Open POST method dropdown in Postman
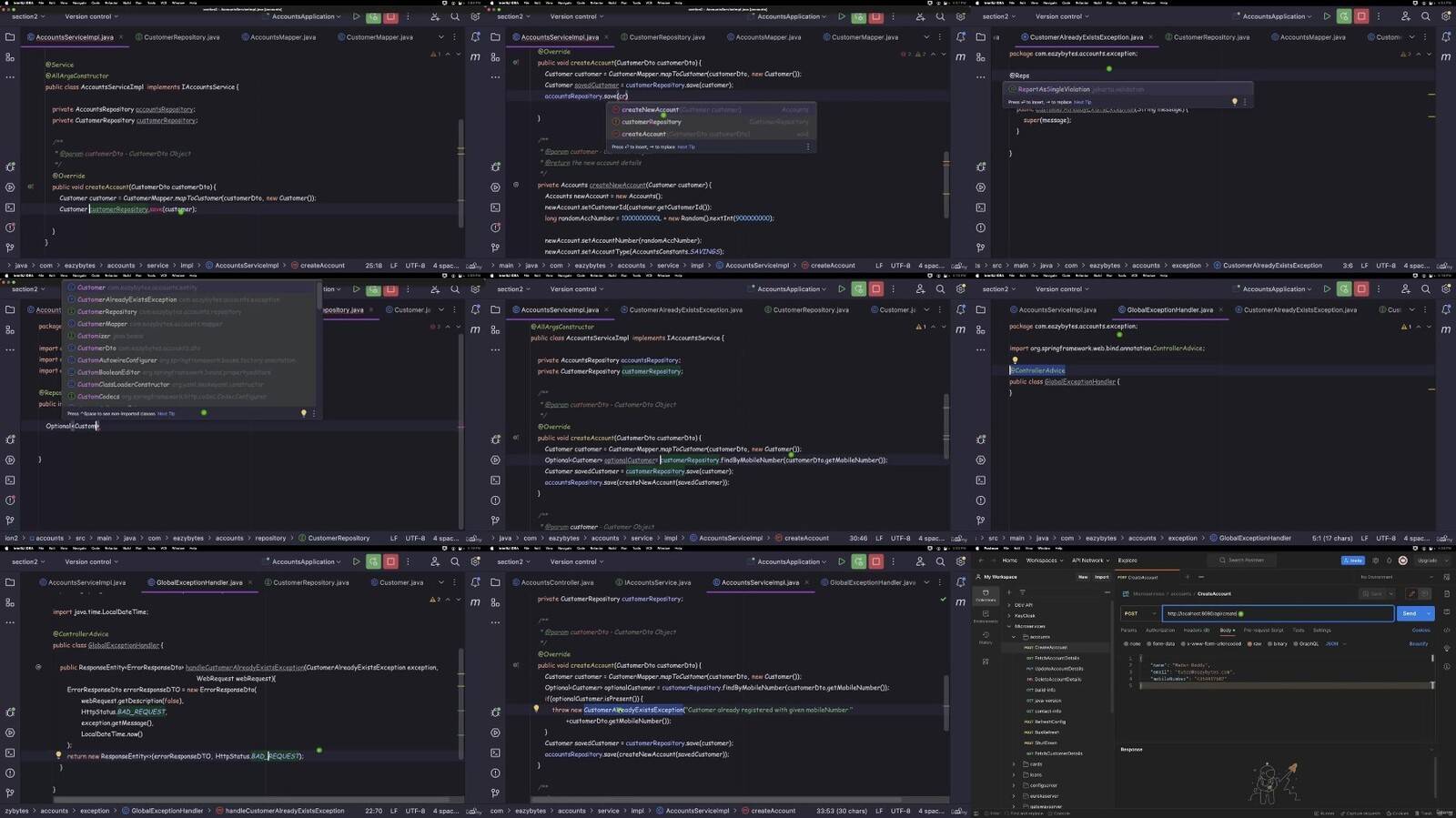The width and height of the screenshot is (1456, 818). tap(1140, 613)
